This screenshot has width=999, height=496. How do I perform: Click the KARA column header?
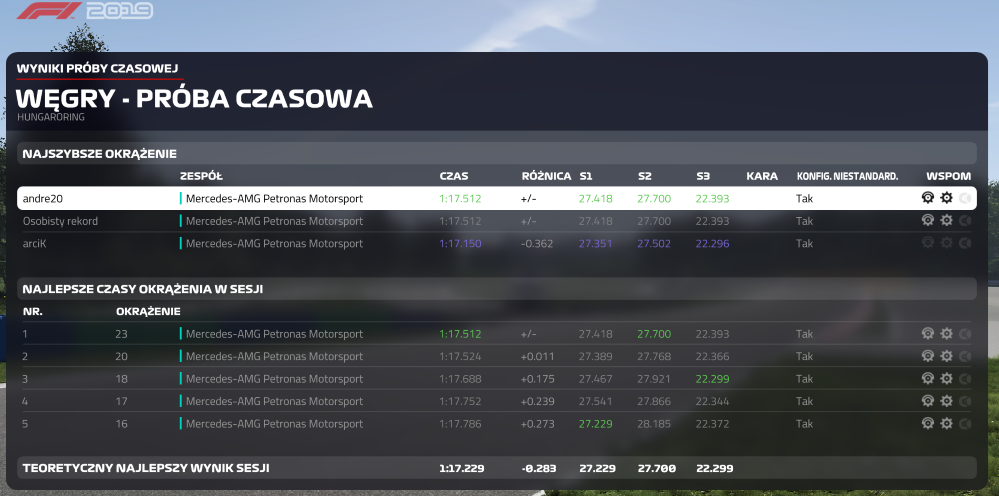pos(762,176)
